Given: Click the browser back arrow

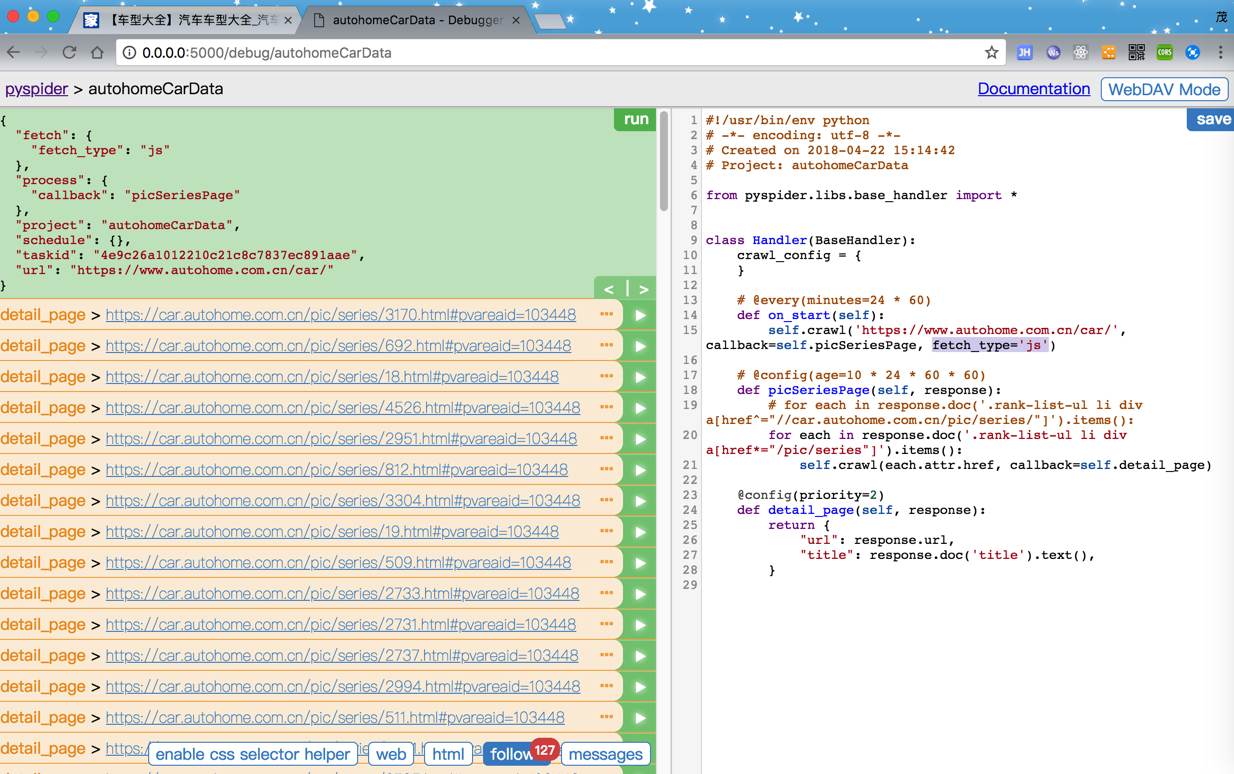Looking at the screenshot, I should tap(14, 52).
